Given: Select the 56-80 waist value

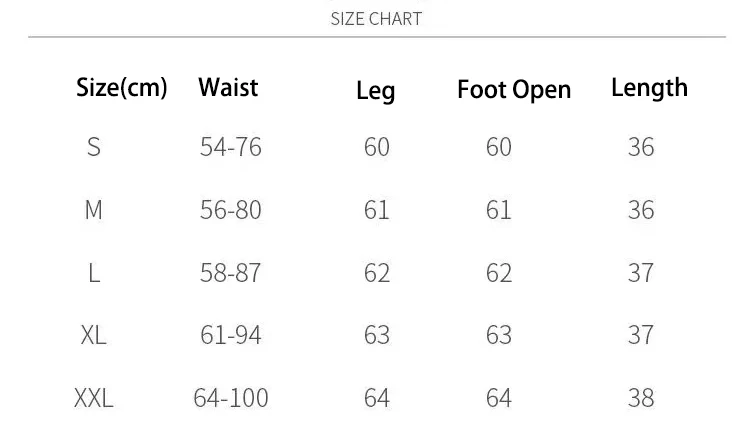Looking at the screenshot, I should 231,210.
